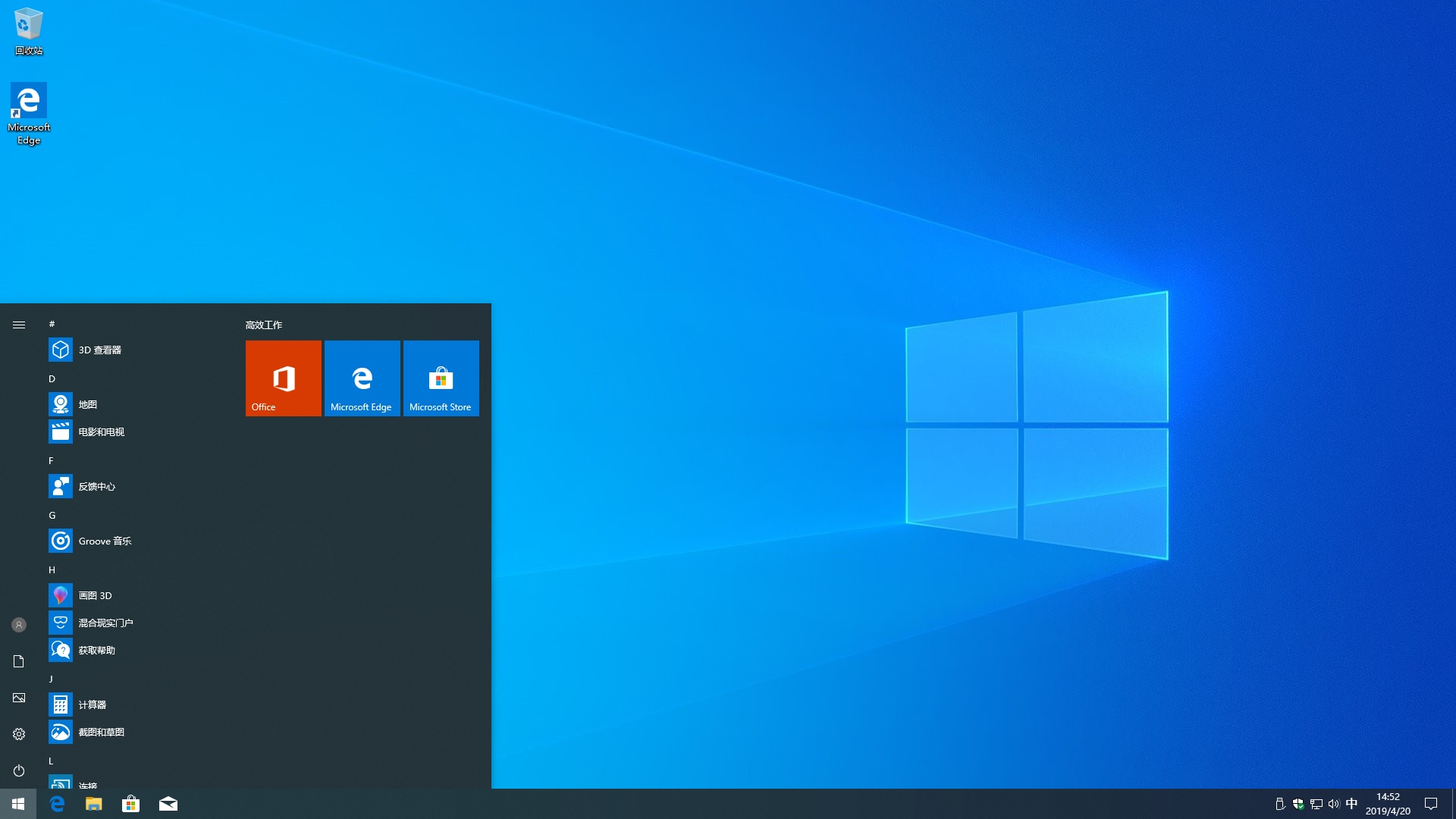1456x819 pixels.
Task: Open Settings via the gear icon
Action: pyautogui.click(x=18, y=733)
